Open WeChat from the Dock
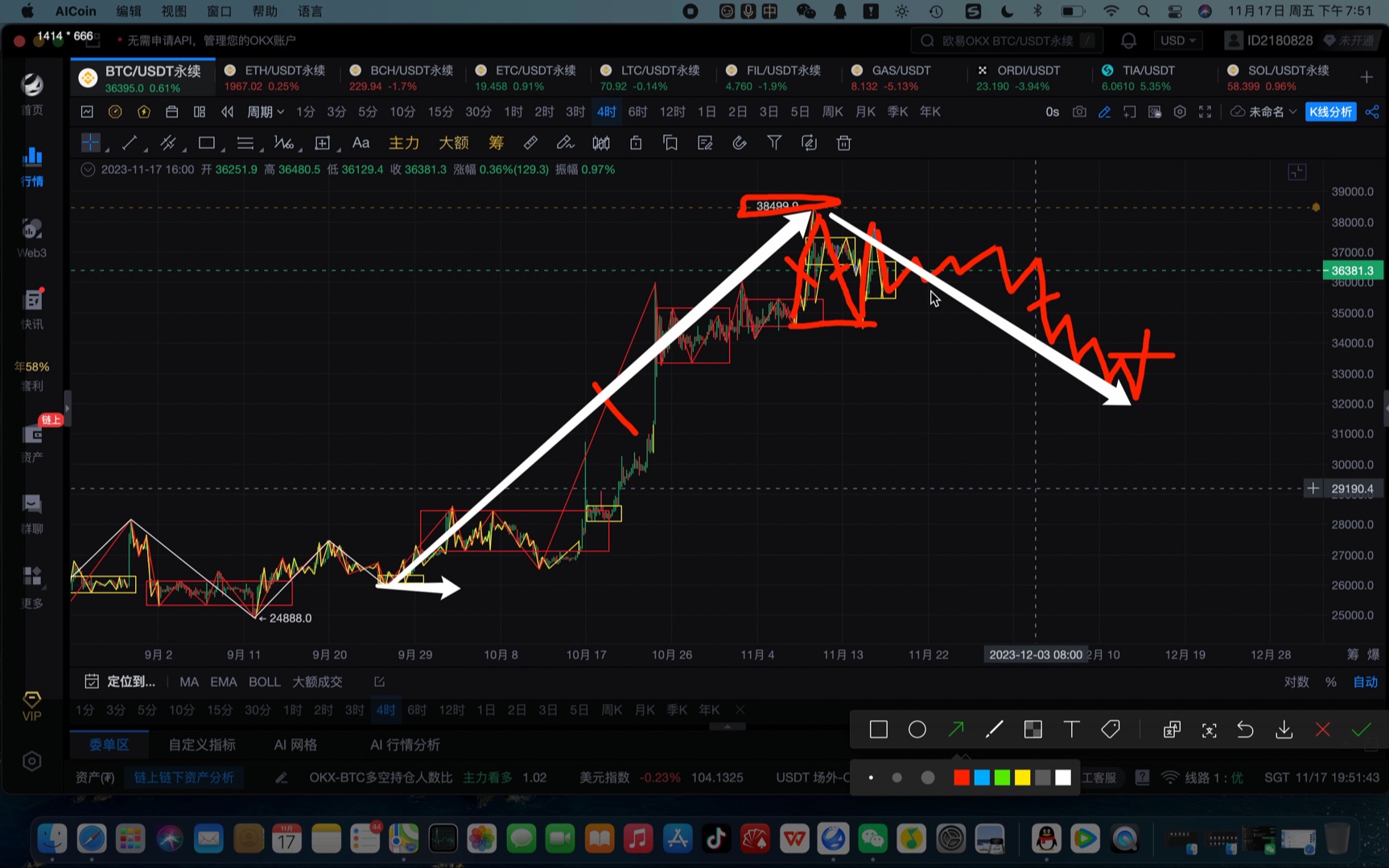The image size is (1389, 868). click(872, 839)
